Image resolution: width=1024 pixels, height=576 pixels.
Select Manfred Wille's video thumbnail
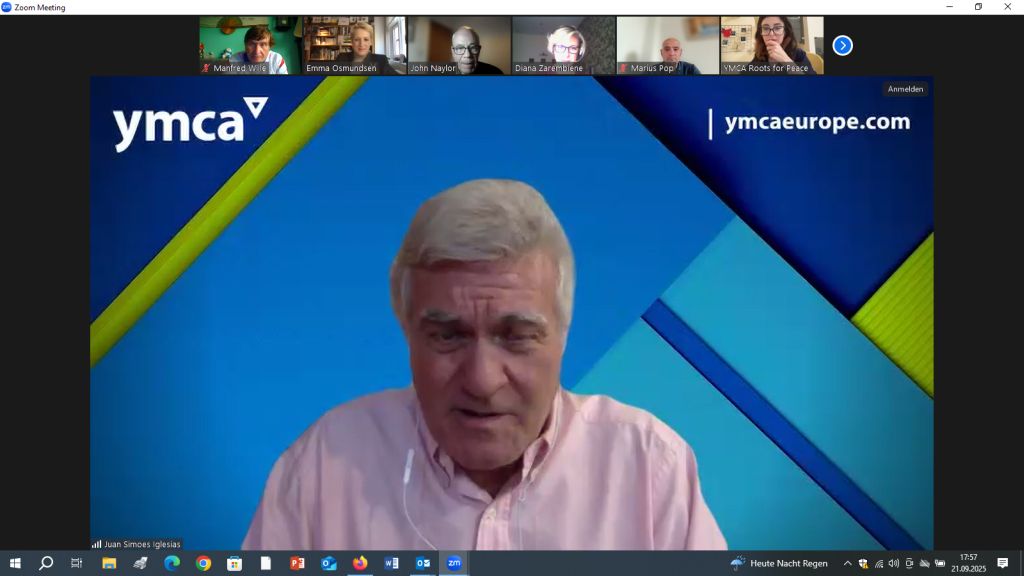[250, 45]
